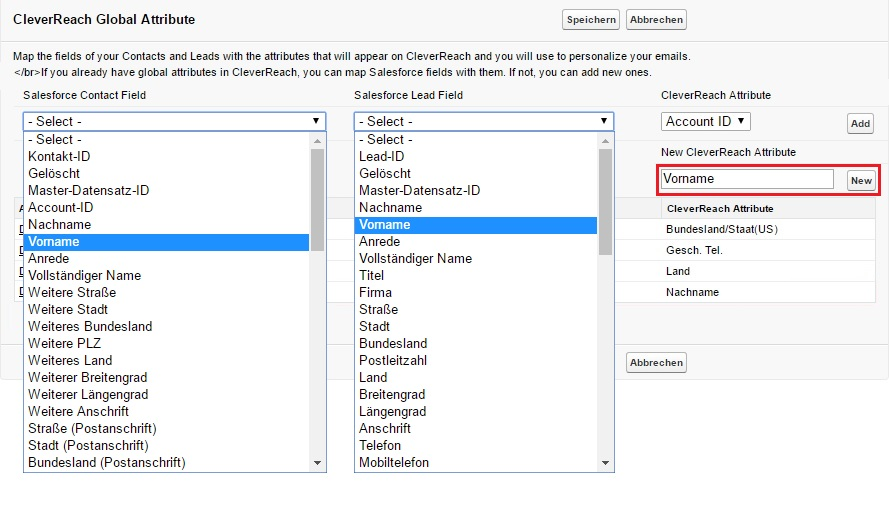Open the Account ID attribute dropdown
Viewport: 889px width, 517px height.
(x=705, y=121)
